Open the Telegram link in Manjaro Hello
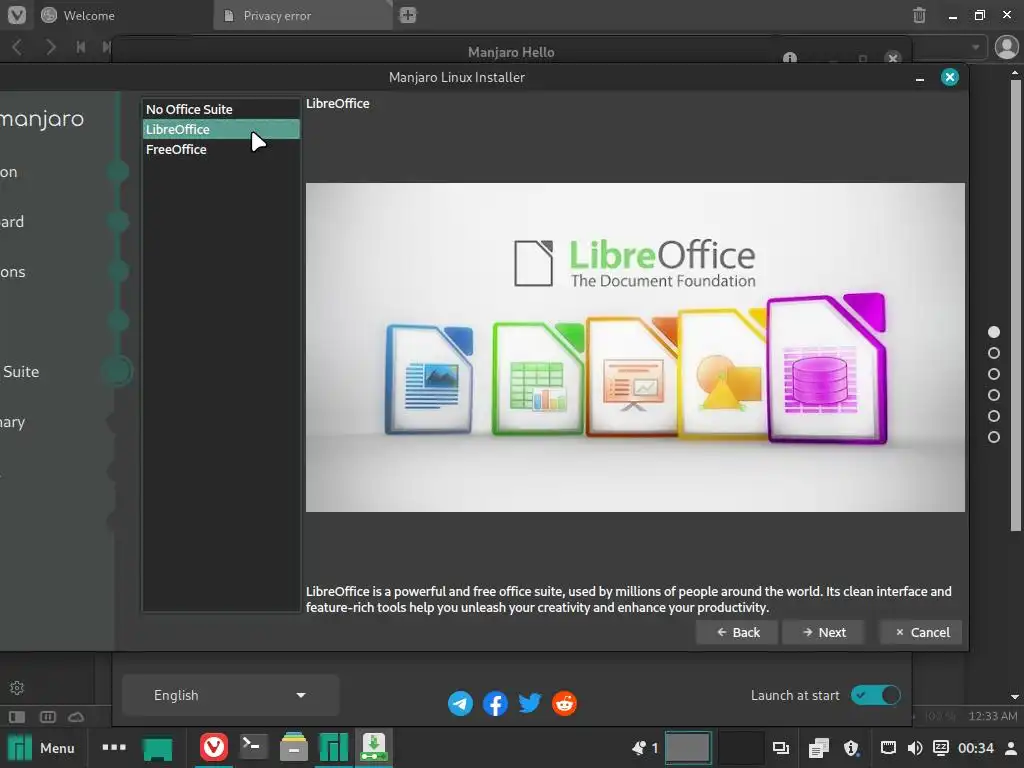The height and width of the screenshot is (768, 1024). click(x=460, y=703)
